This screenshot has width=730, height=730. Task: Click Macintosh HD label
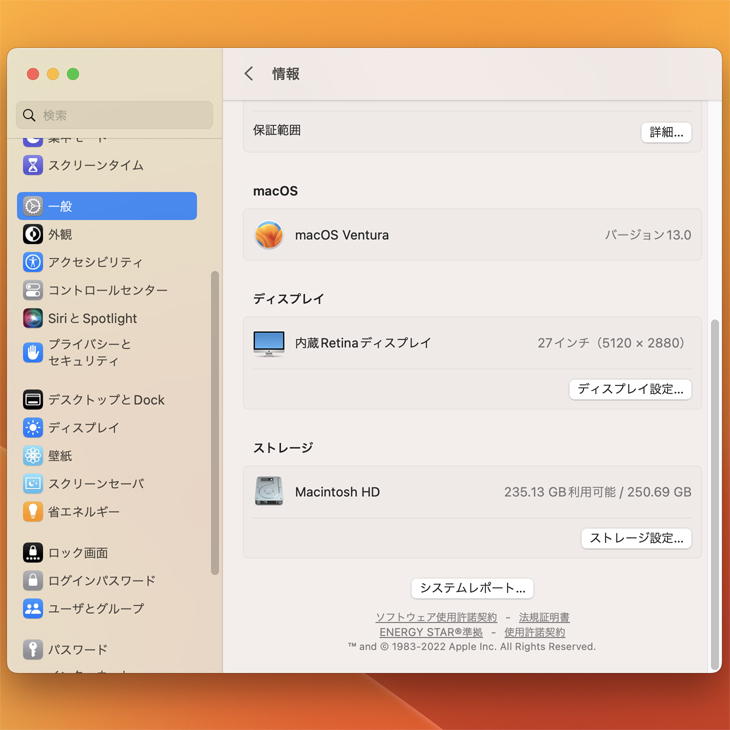coord(338,492)
